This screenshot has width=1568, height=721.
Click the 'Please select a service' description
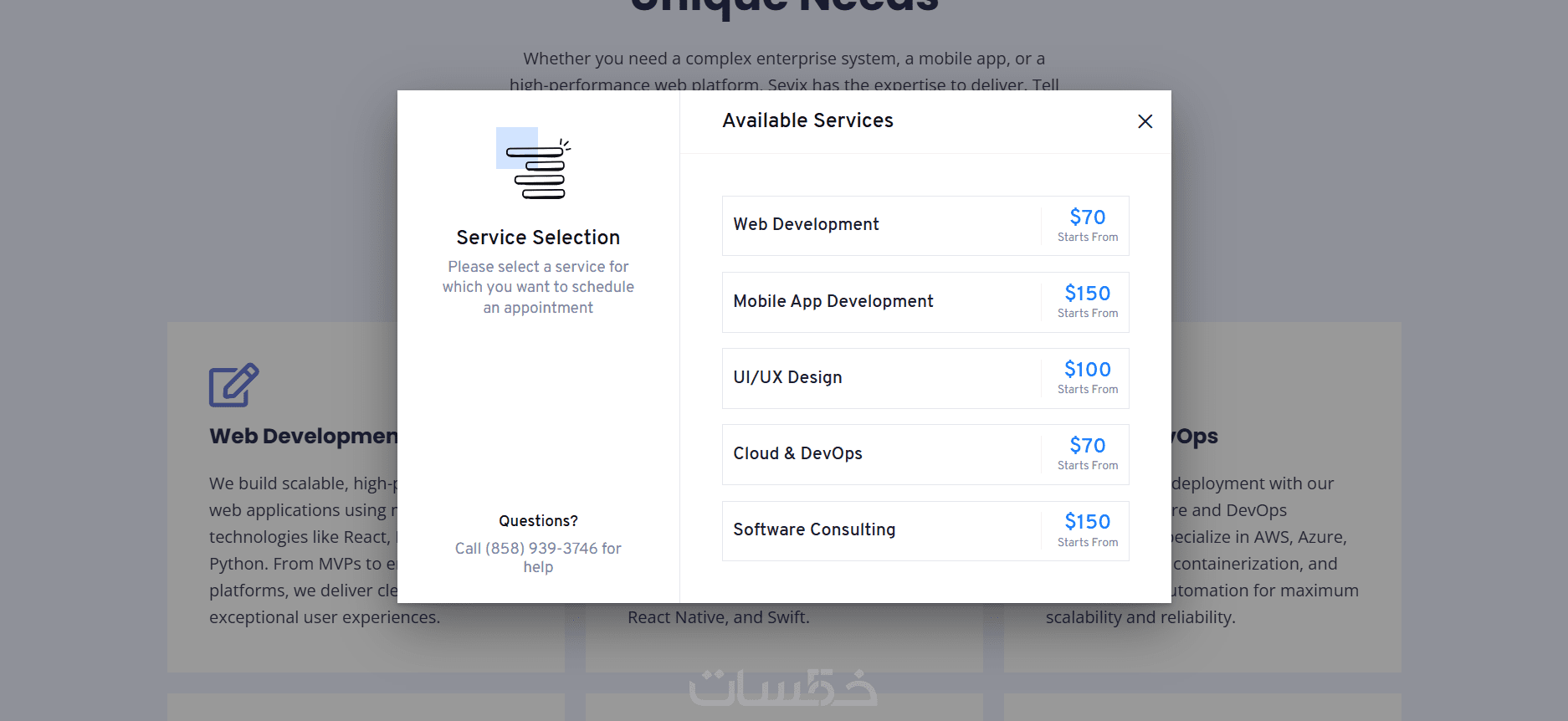538,287
